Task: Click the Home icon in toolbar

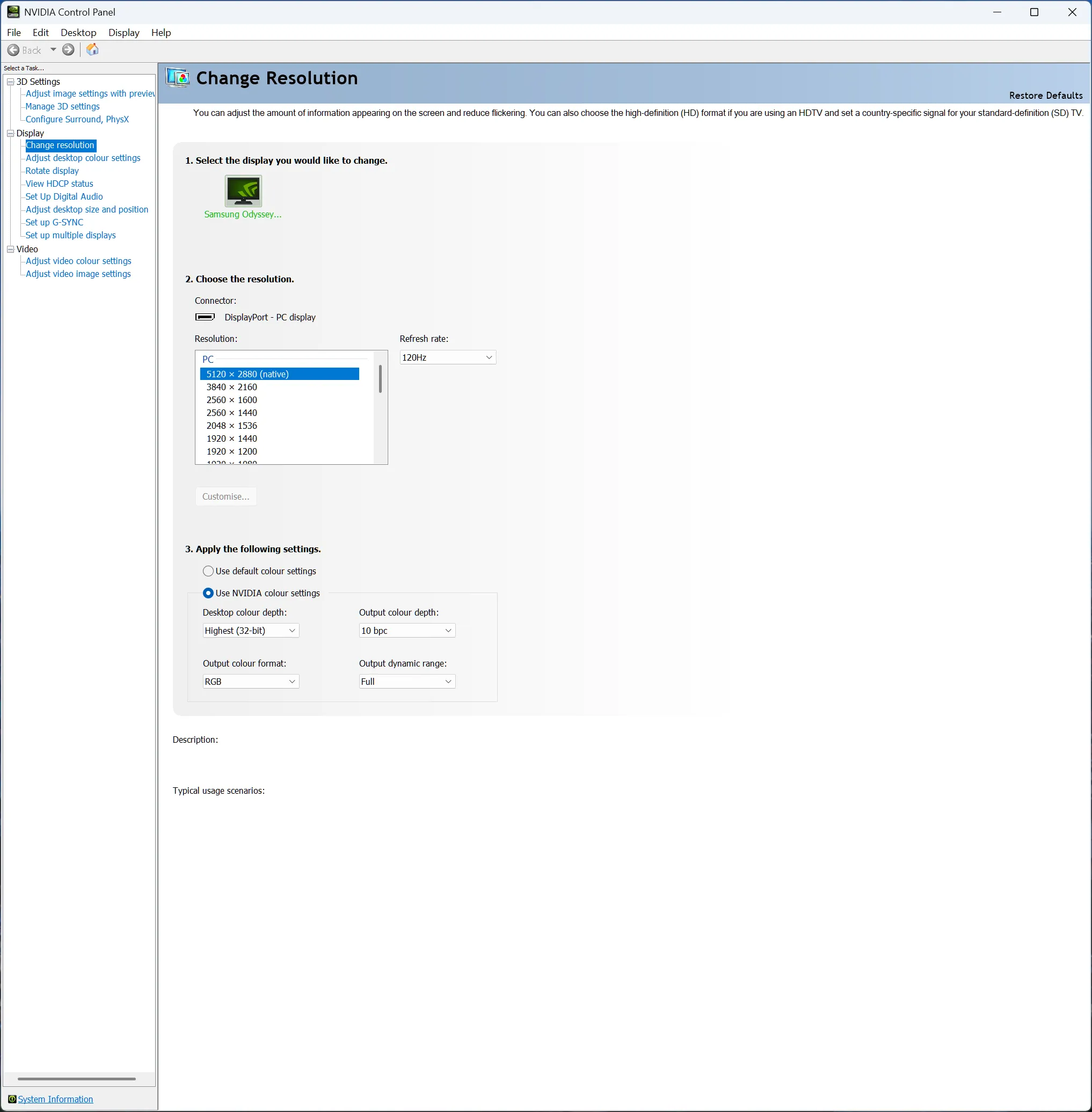Action: point(92,50)
